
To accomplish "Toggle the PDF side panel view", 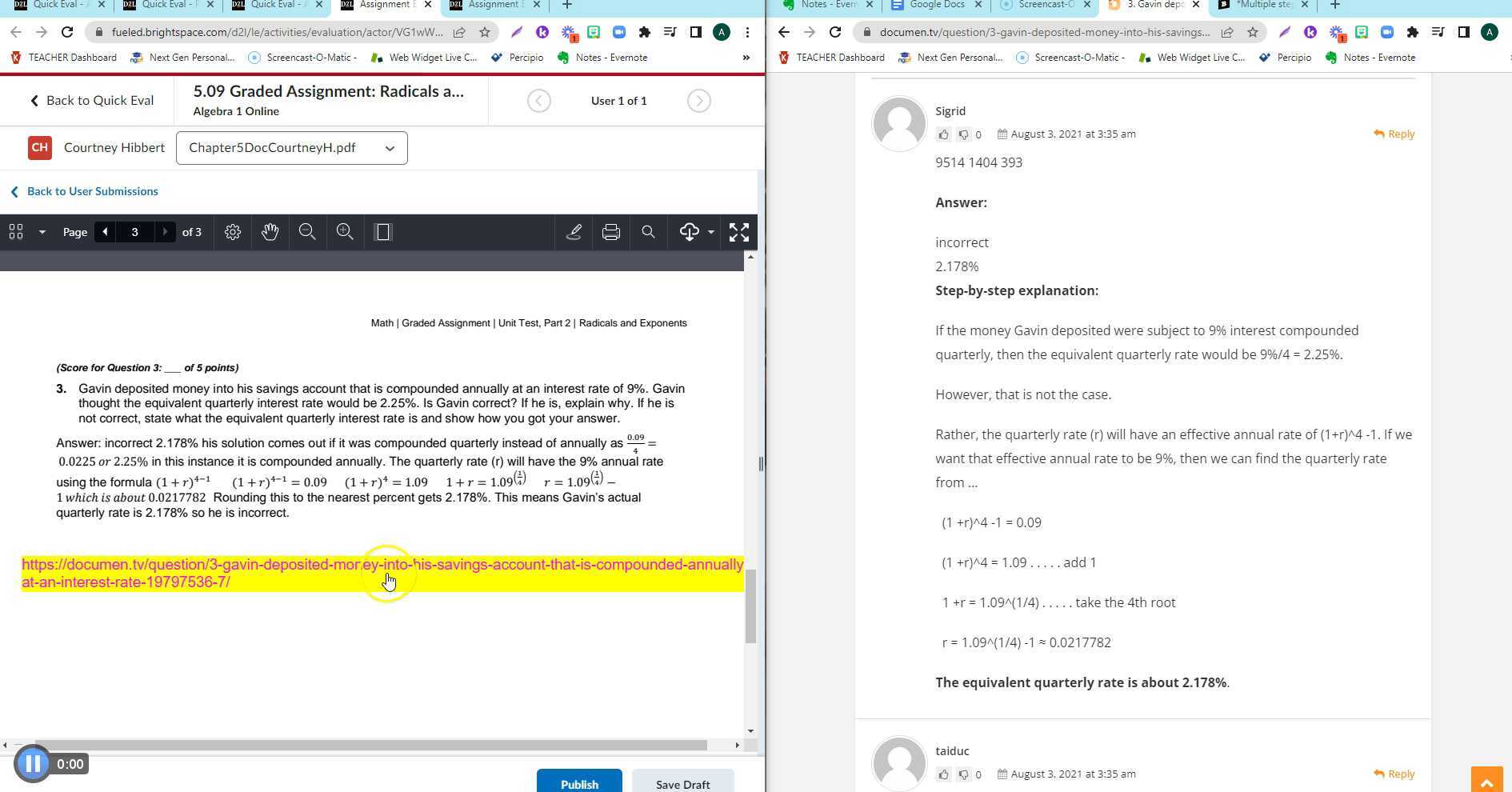I will pos(383,231).
